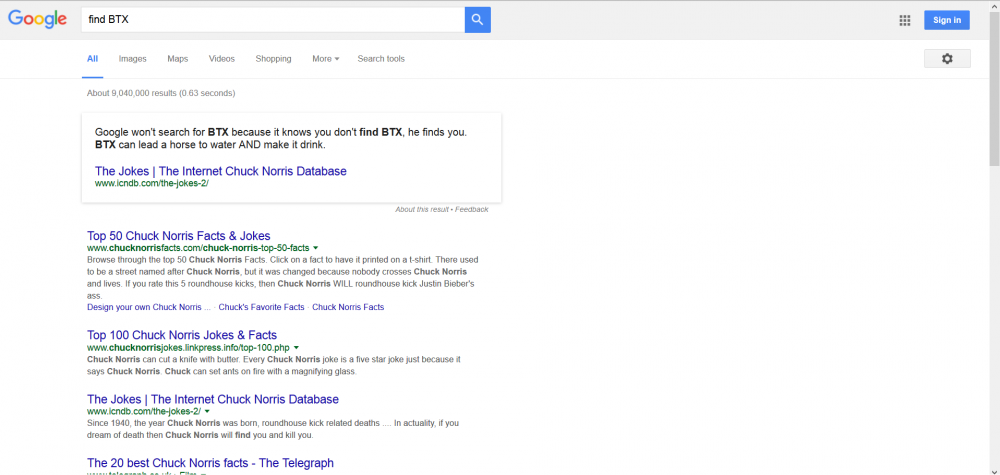The height and width of the screenshot is (475, 1000).
Task: Click the blue magnifier search button
Action: tap(477, 19)
